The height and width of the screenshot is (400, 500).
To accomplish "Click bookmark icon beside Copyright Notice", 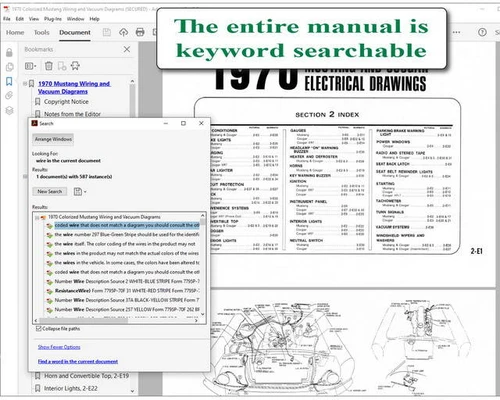I will click(37, 102).
